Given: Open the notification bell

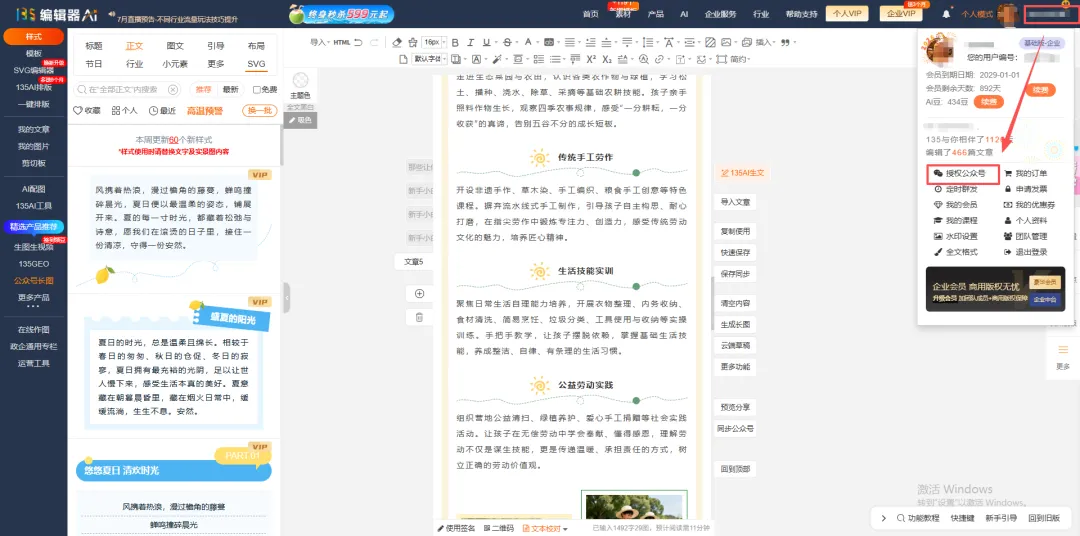Looking at the screenshot, I should (946, 14).
